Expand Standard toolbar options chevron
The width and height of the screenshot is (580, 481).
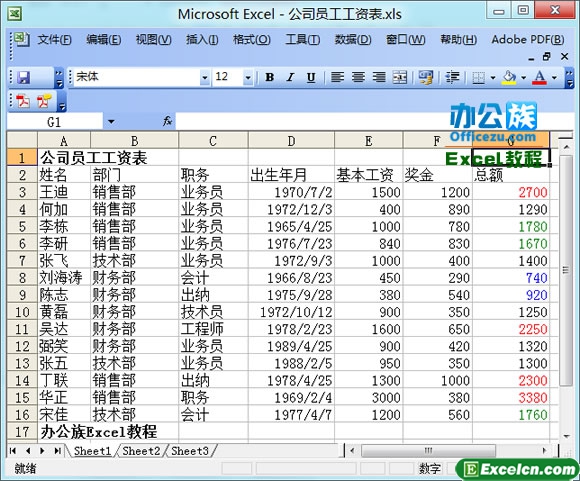[x=59, y=78]
